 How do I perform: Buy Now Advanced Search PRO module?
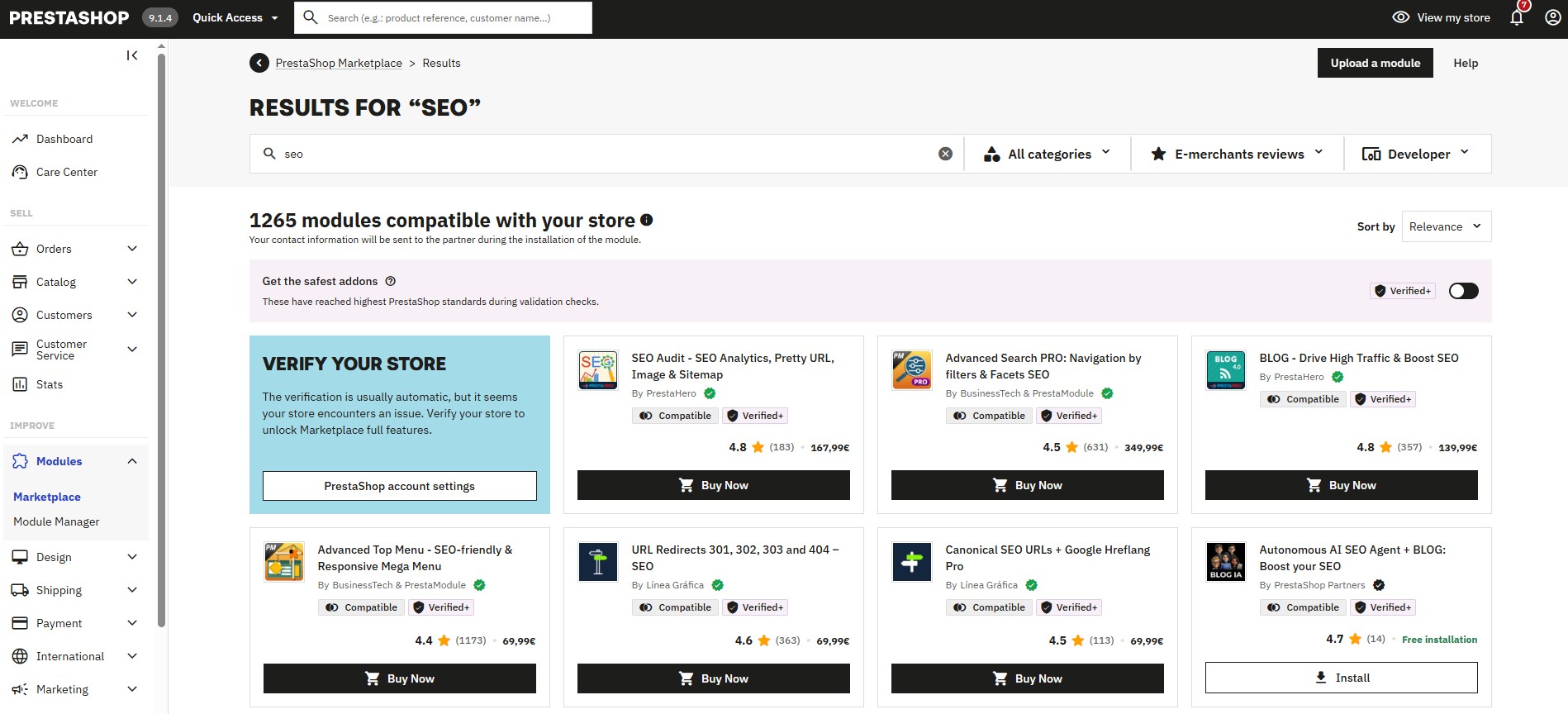[1028, 485]
